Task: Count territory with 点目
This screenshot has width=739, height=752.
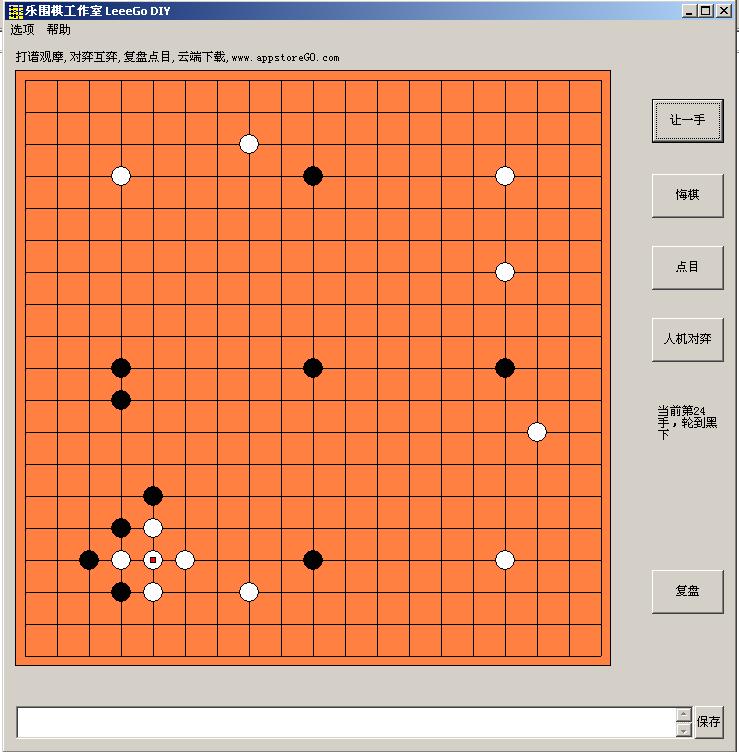Action: [x=687, y=267]
